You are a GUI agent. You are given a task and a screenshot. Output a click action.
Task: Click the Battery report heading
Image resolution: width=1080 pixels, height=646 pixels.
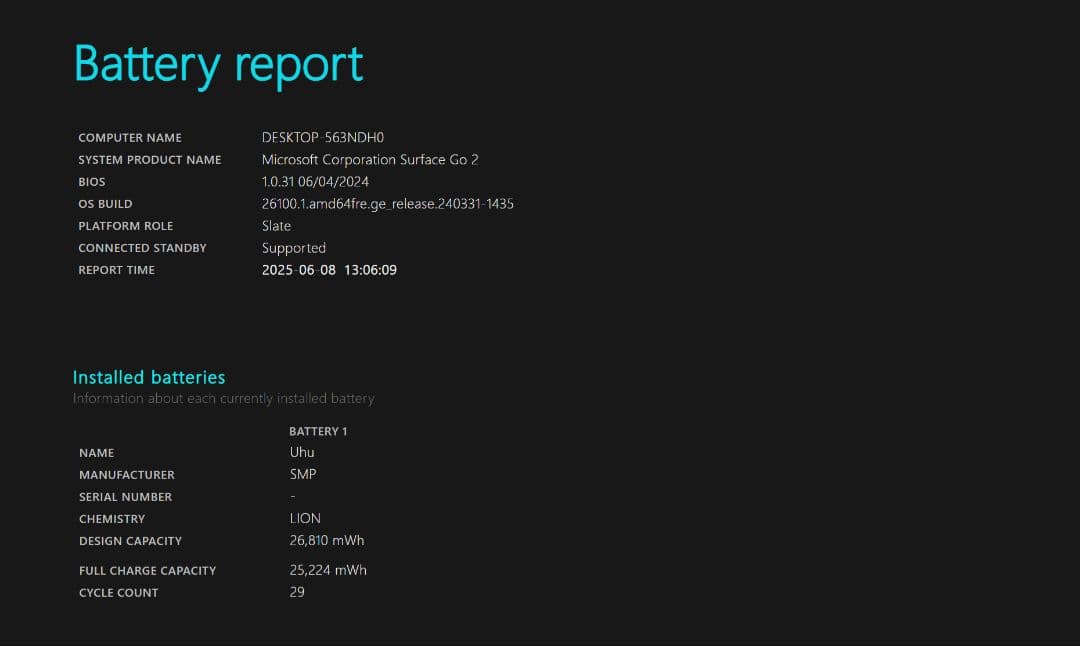coord(218,64)
